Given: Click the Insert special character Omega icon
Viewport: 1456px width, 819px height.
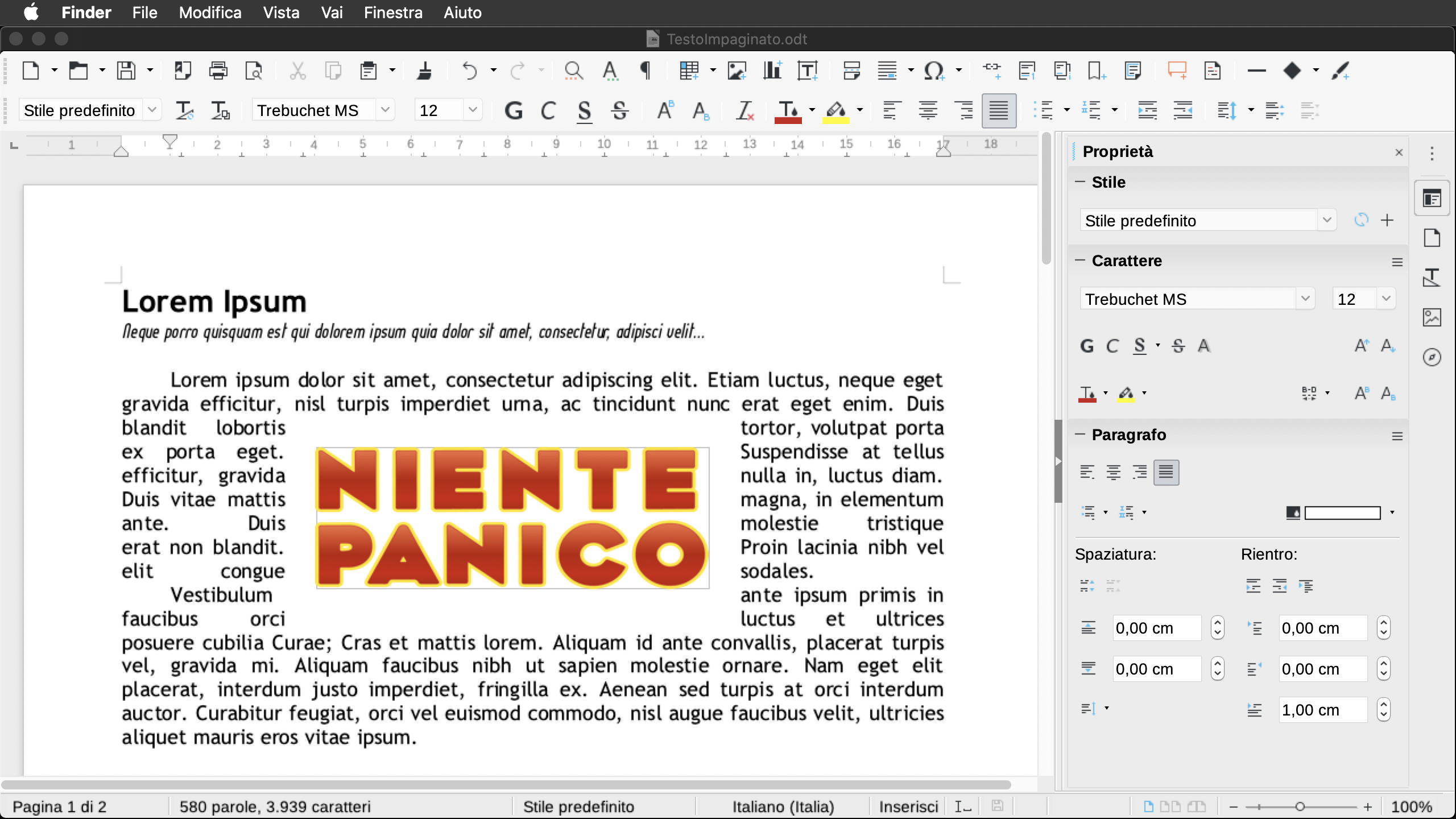Looking at the screenshot, I should (x=934, y=71).
